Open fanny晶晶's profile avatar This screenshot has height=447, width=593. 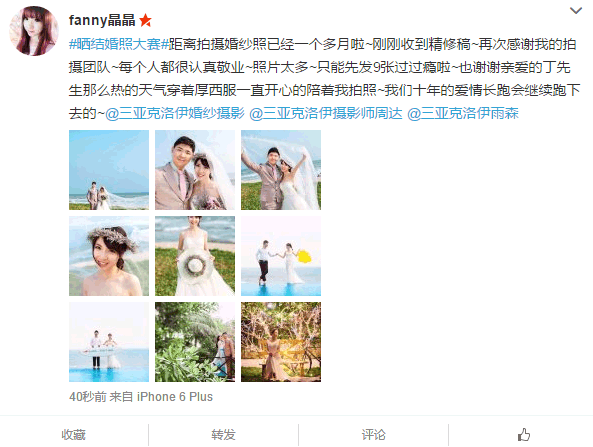(x=34, y=31)
